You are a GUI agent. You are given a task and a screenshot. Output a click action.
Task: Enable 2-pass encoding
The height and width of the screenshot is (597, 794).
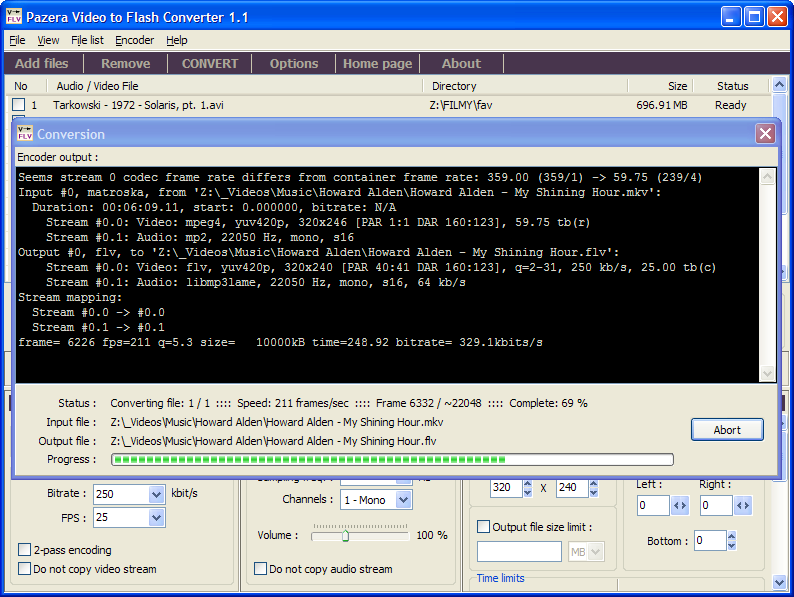24,549
